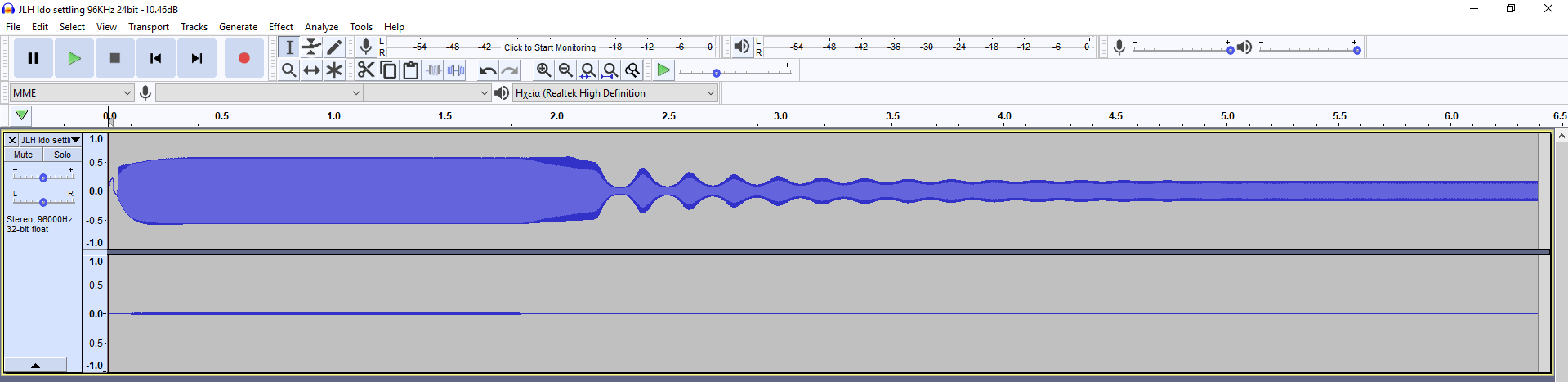Open the Transport menu

(149, 27)
